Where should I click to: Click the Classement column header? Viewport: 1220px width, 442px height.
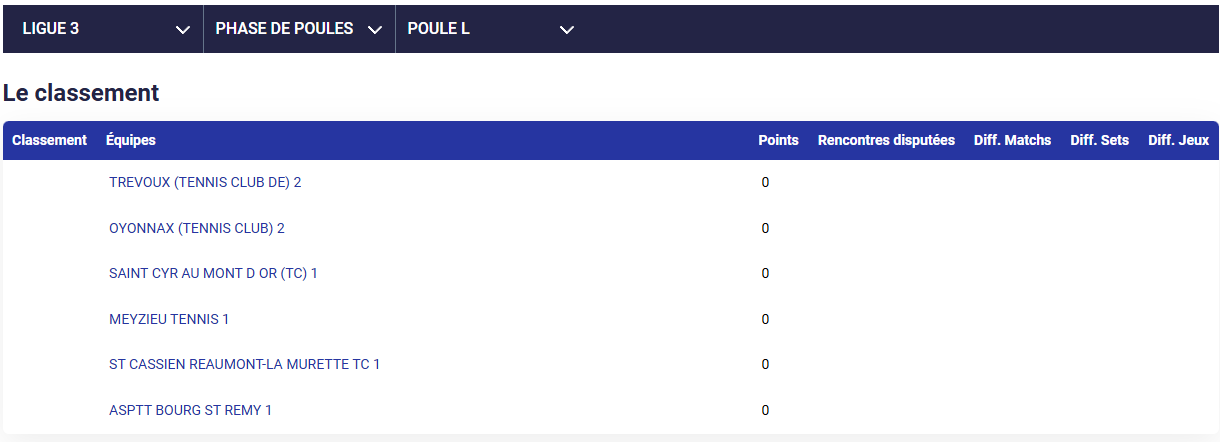click(x=50, y=140)
